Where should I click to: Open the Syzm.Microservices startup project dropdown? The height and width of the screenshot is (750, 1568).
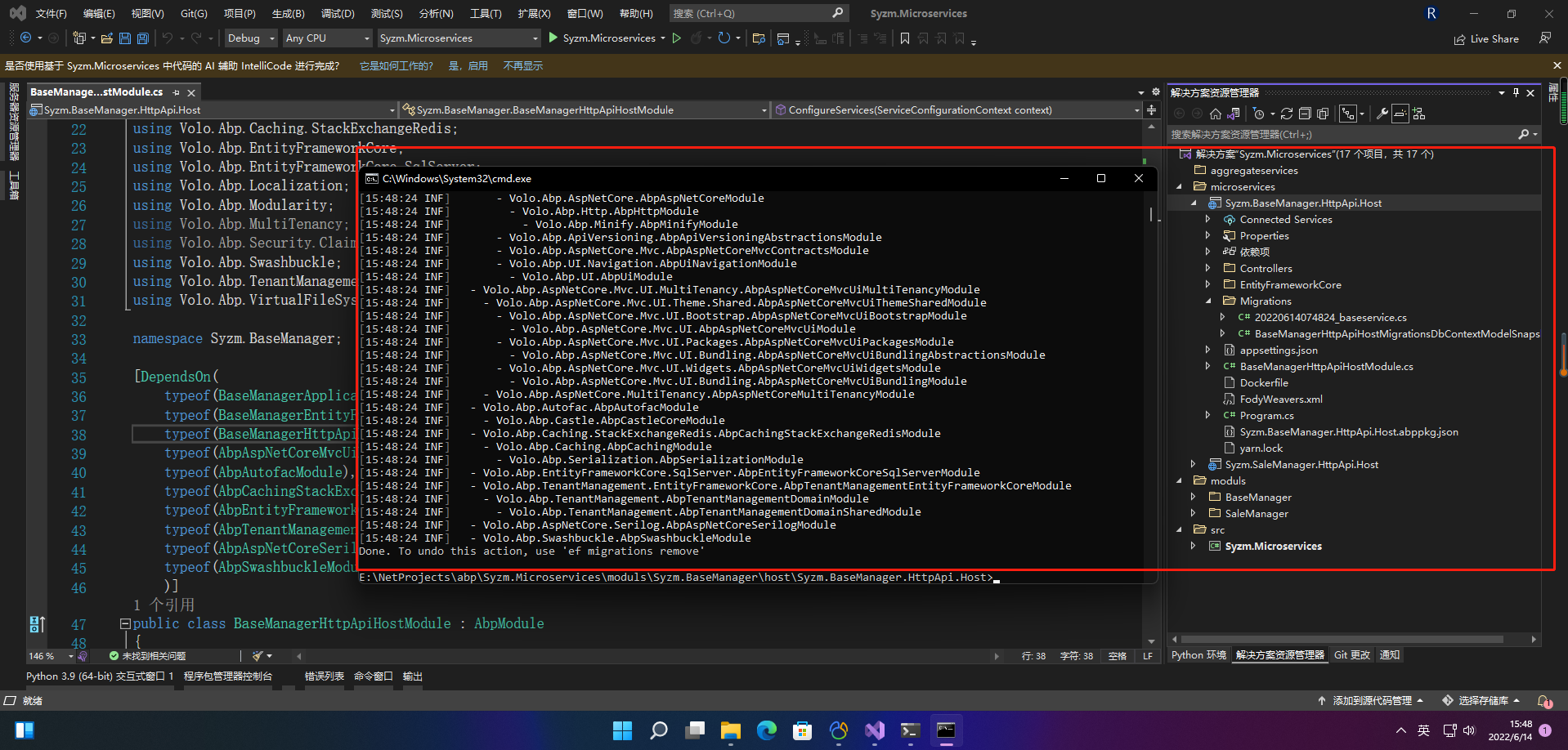click(x=459, y=38)
